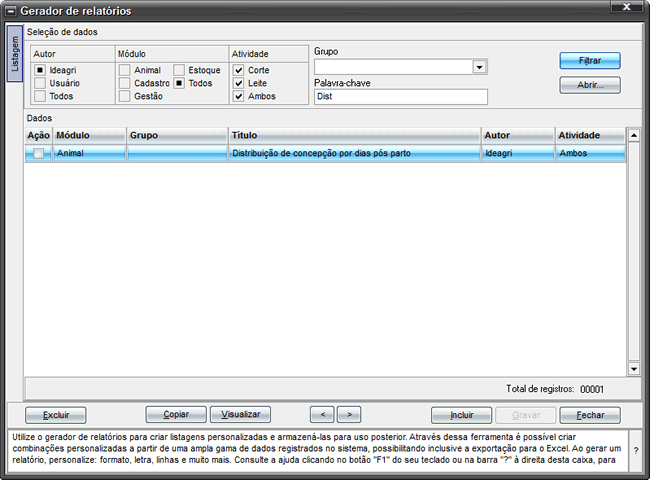Screen dimensions: 650x480
Task: Click the Palavra-chave input field
Action: 400,97
